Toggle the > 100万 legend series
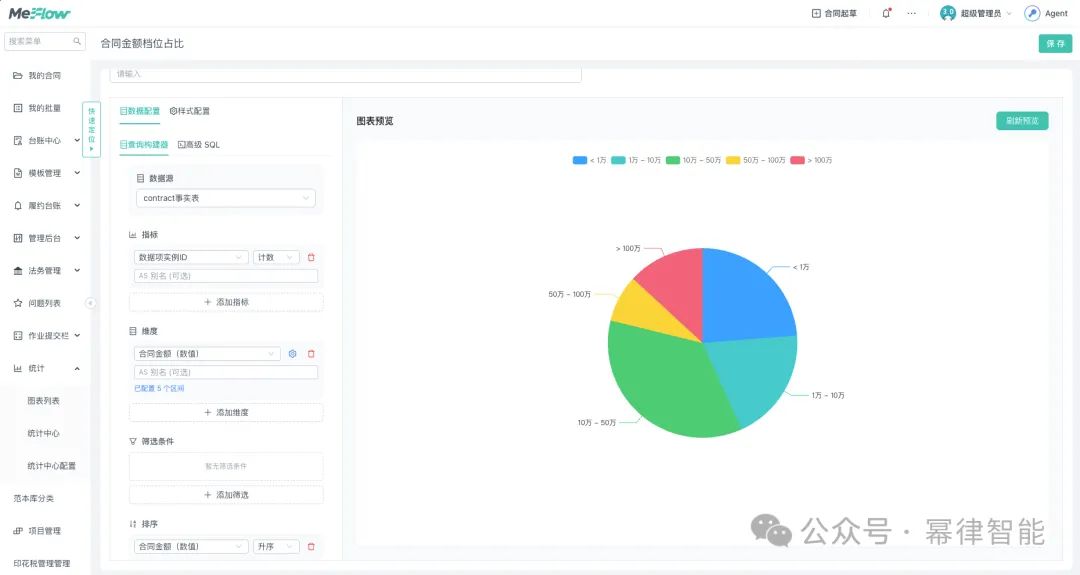 point(811,160)
